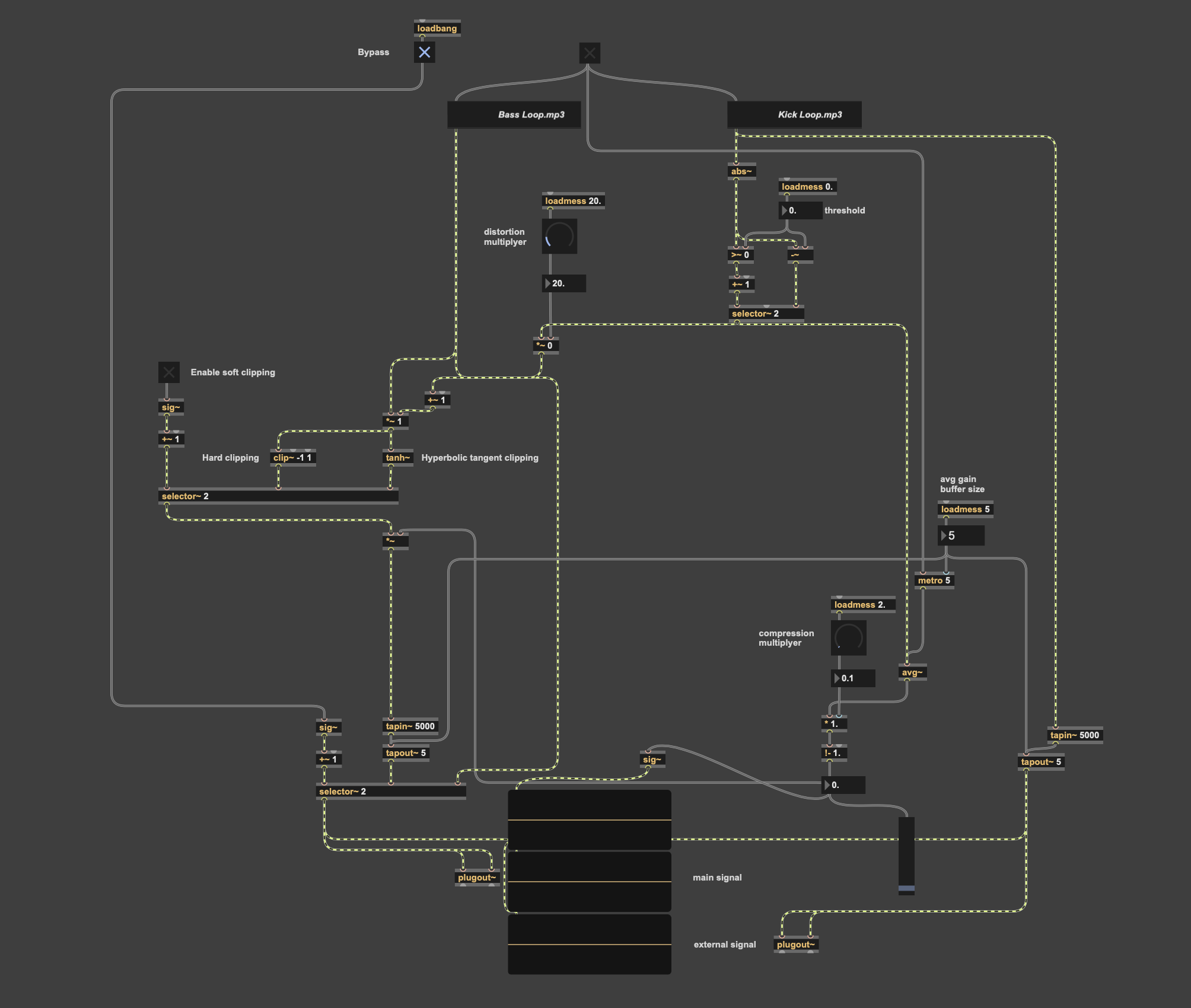Open the Kick Loop.mp3 playlist clip

[x=794, y=114]
